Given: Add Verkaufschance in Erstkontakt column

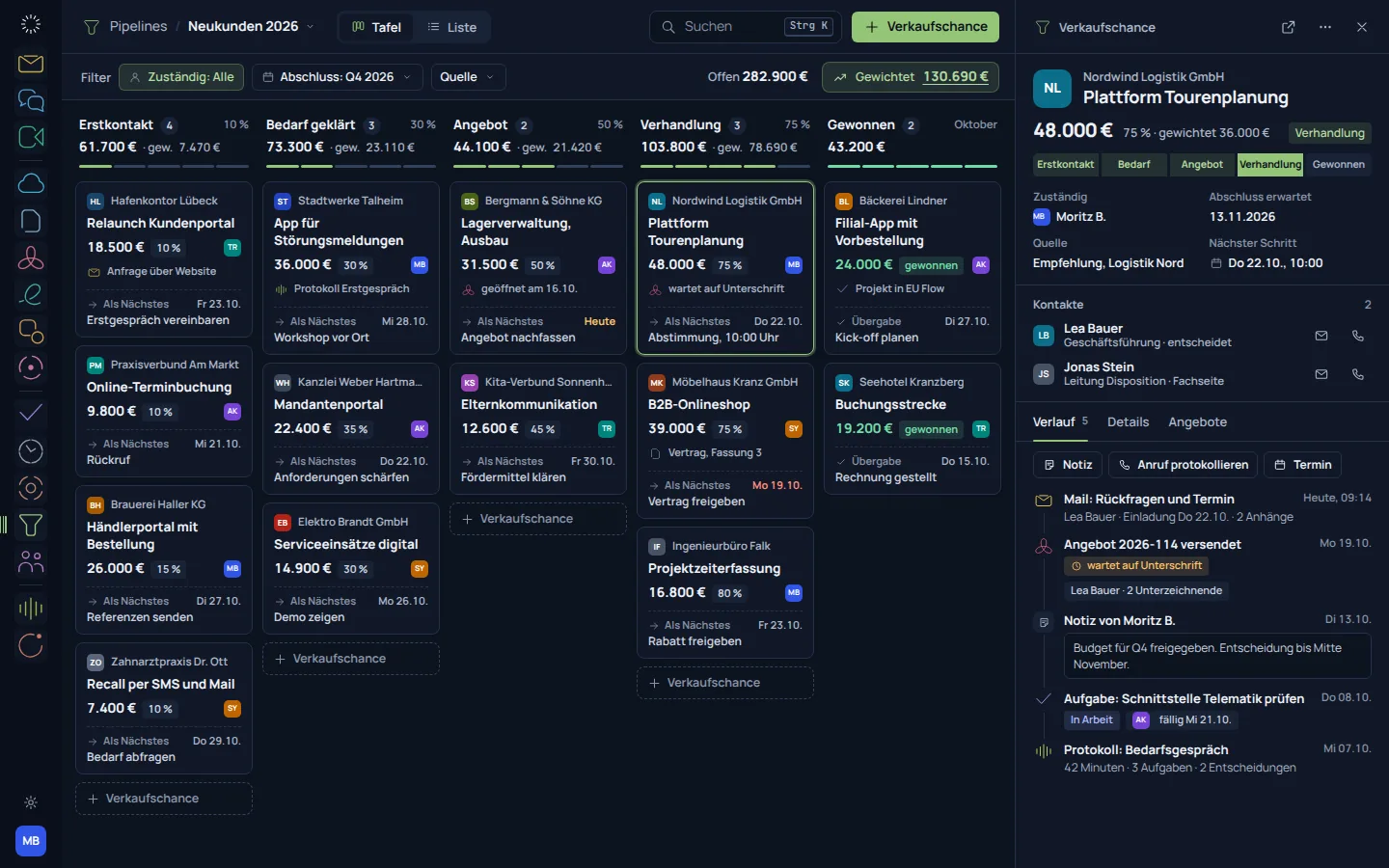Looking at the screenshot, I should click(164, 799).
